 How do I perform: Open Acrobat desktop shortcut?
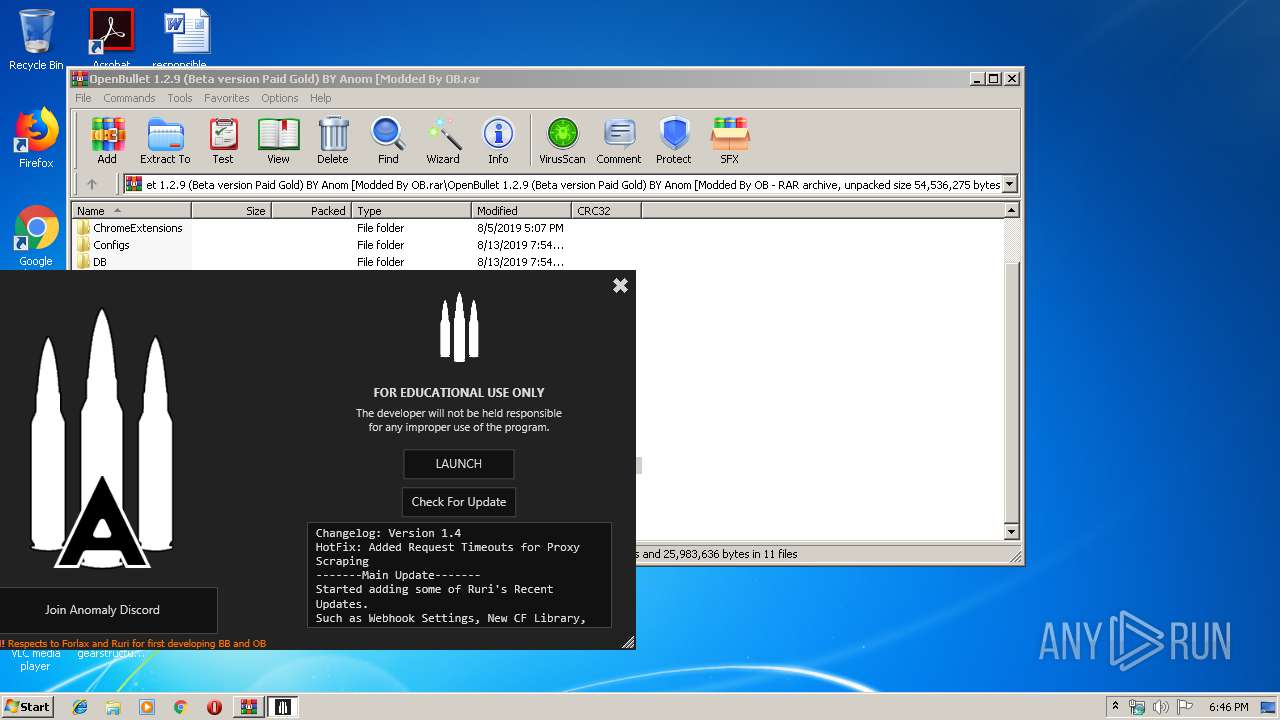click(x=111, y=39)
